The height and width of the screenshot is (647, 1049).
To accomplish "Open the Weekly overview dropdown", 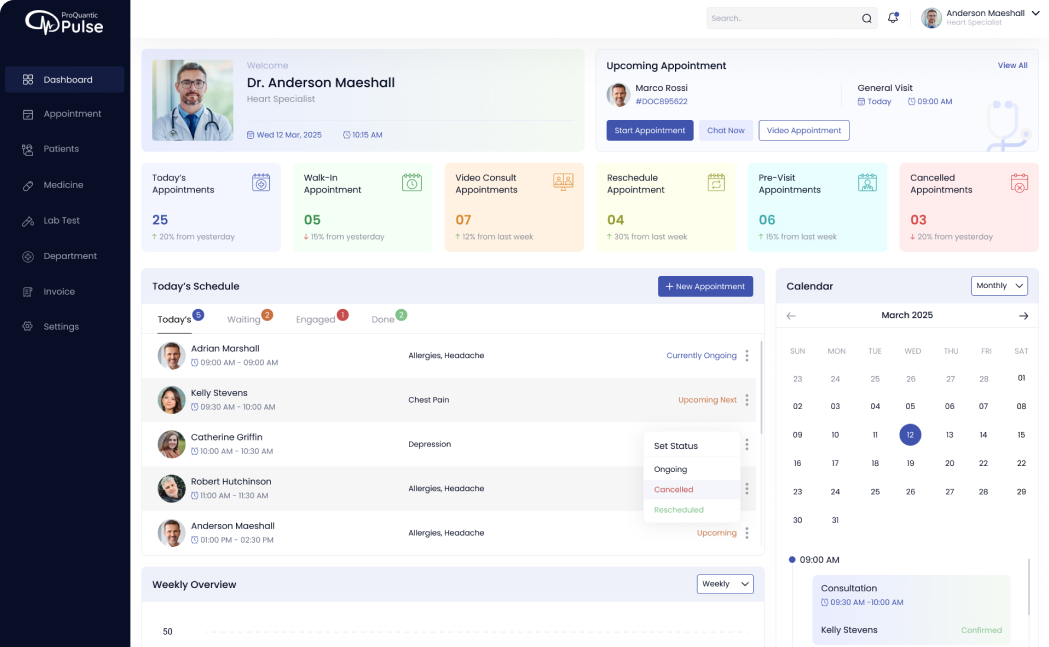I will [724, 584].
